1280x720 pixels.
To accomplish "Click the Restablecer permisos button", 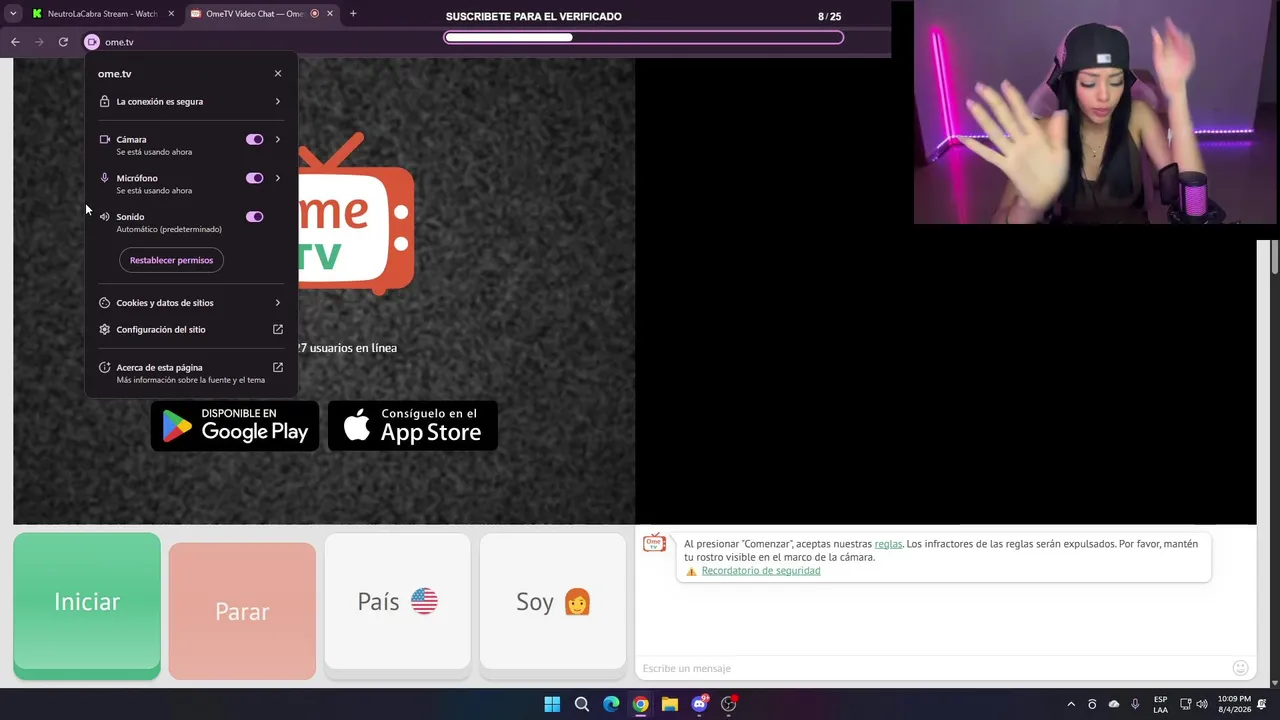I will point(171,260).
